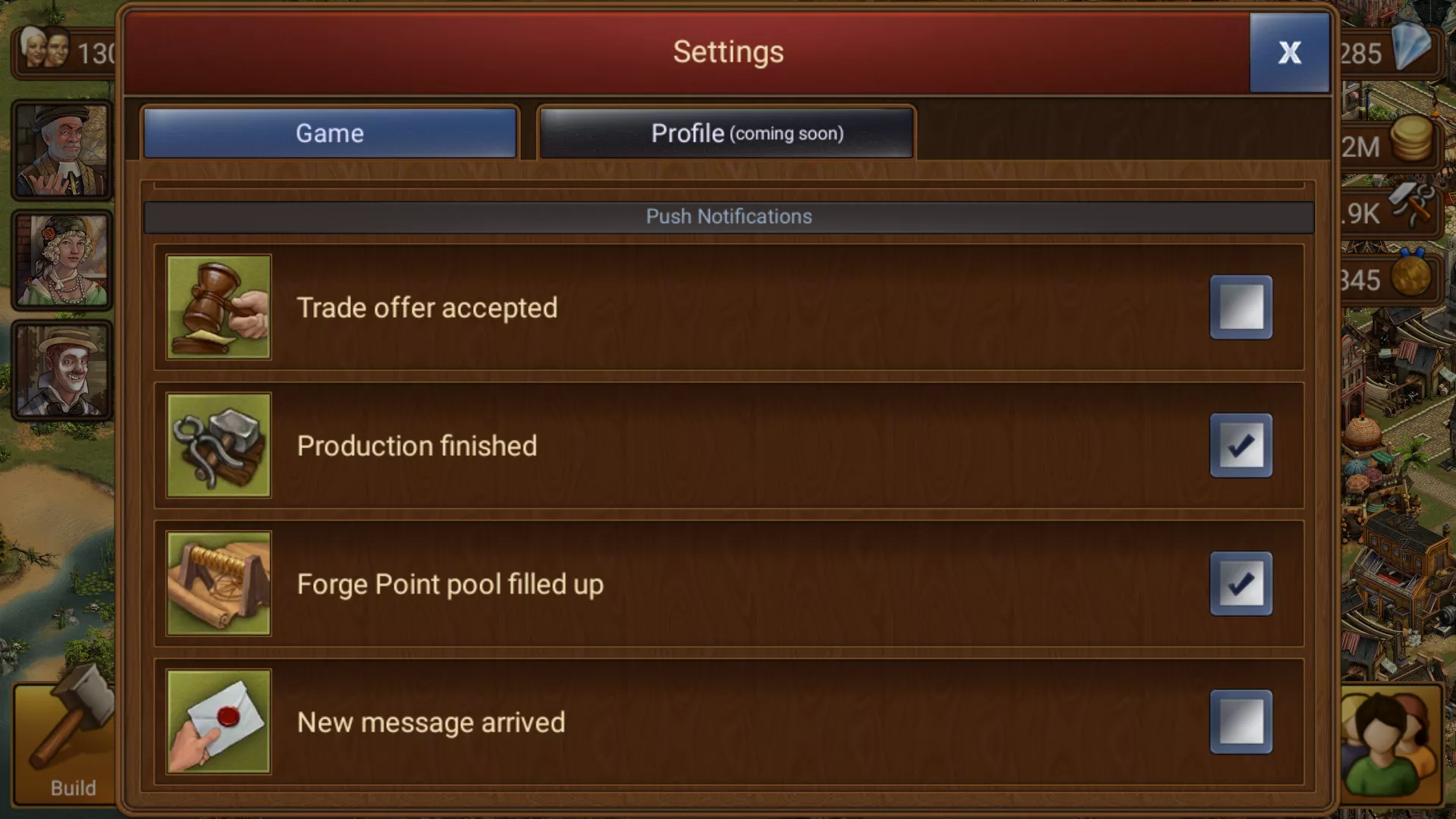This screenshot has width=1456, height=819.
Task: Click the gavel Trade offer icon
Action: pos(218,307)
